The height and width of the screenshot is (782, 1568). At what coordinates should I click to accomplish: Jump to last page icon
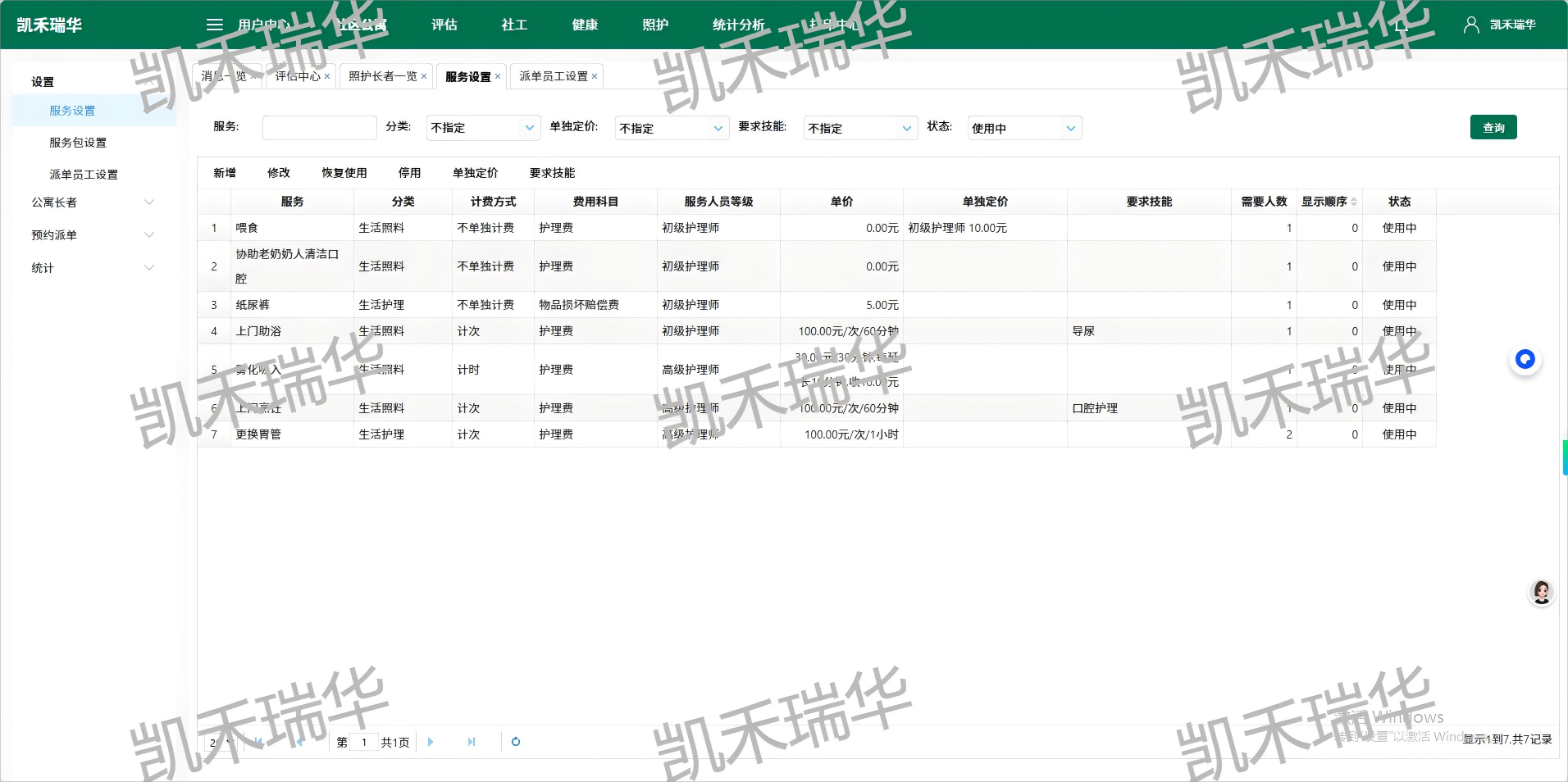[x=472, y=742]
